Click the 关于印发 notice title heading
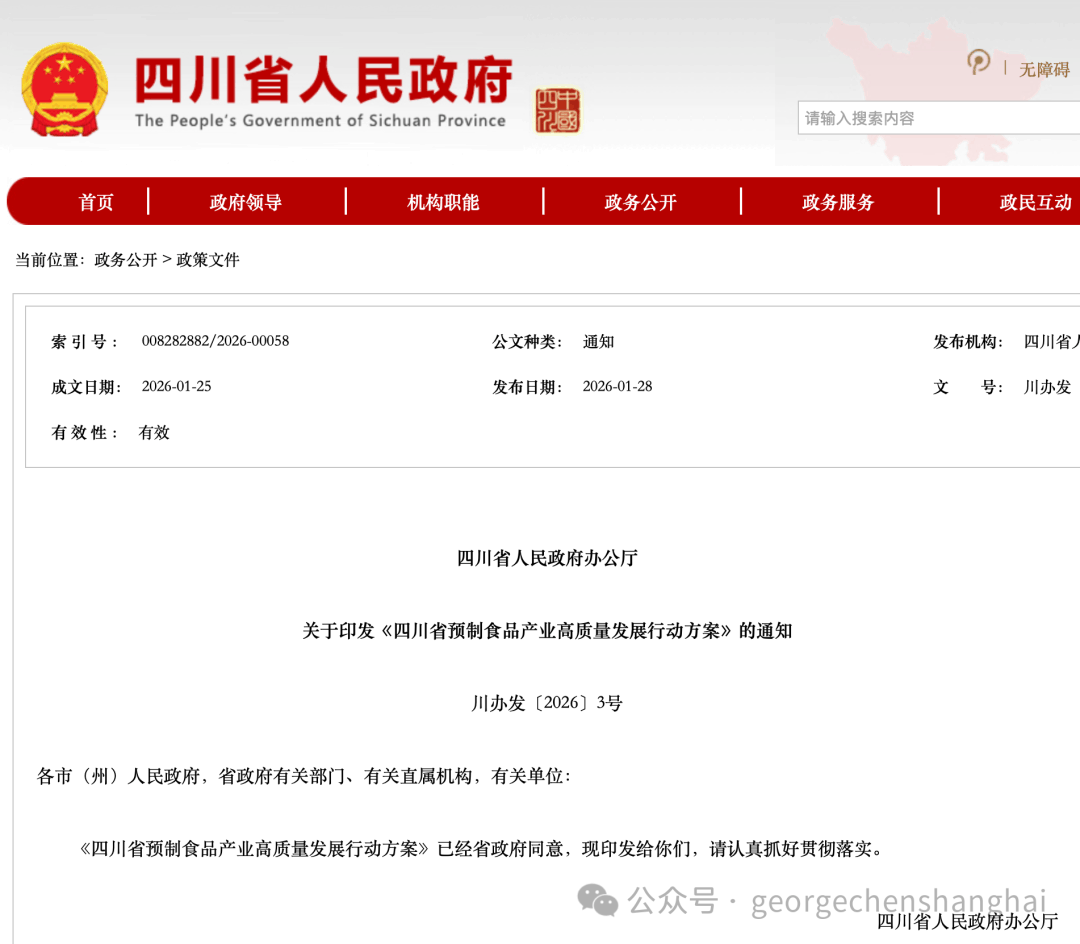 [x=547, y=631]
